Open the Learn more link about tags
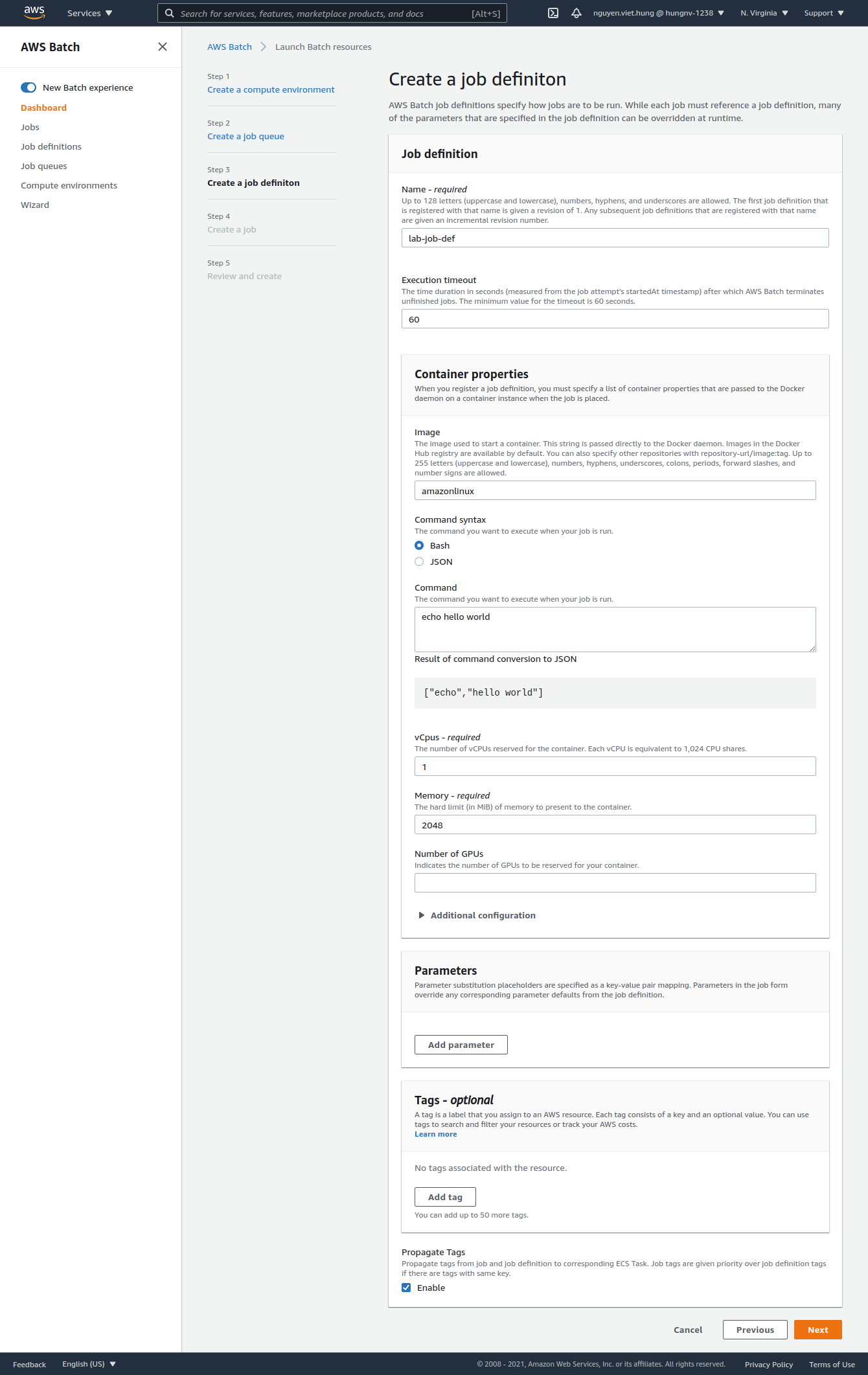This screenshot has height=1375, width=868. pyautogui.click(x=435, y=1133)
